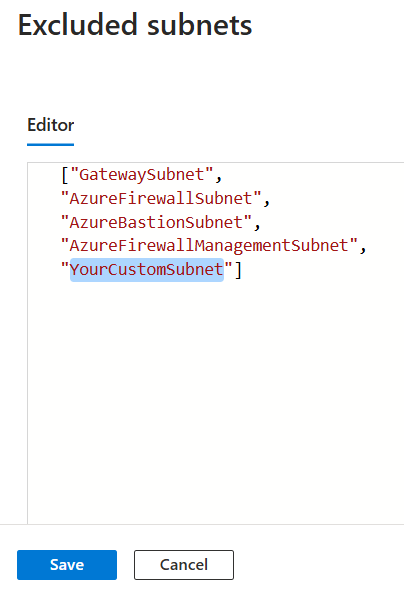Place cursor in GatewaySubnet text
This screenshot has width=404, height=591.
(142, 175)
